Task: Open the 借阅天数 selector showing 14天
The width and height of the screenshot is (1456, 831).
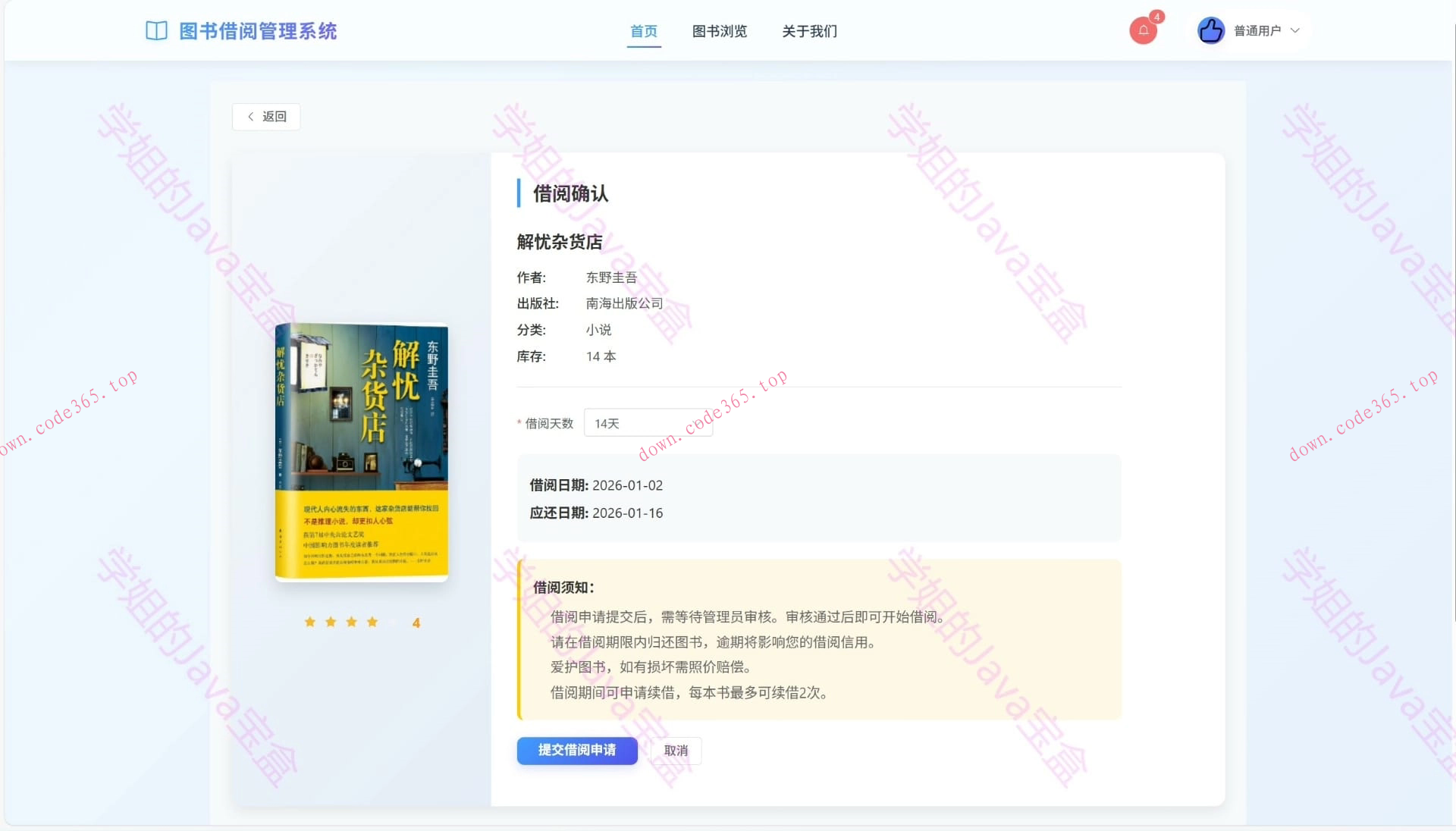Action: [648, 422]
